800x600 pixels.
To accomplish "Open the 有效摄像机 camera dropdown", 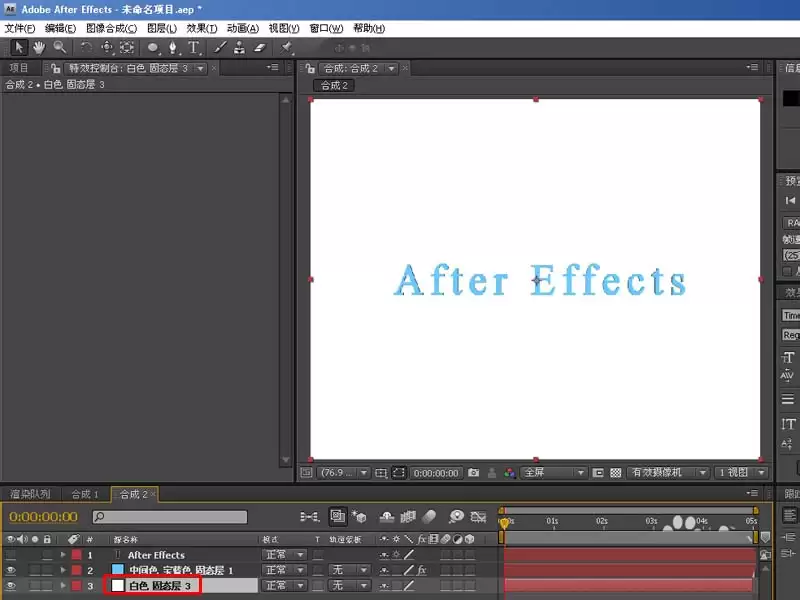I will coord(668,473).
